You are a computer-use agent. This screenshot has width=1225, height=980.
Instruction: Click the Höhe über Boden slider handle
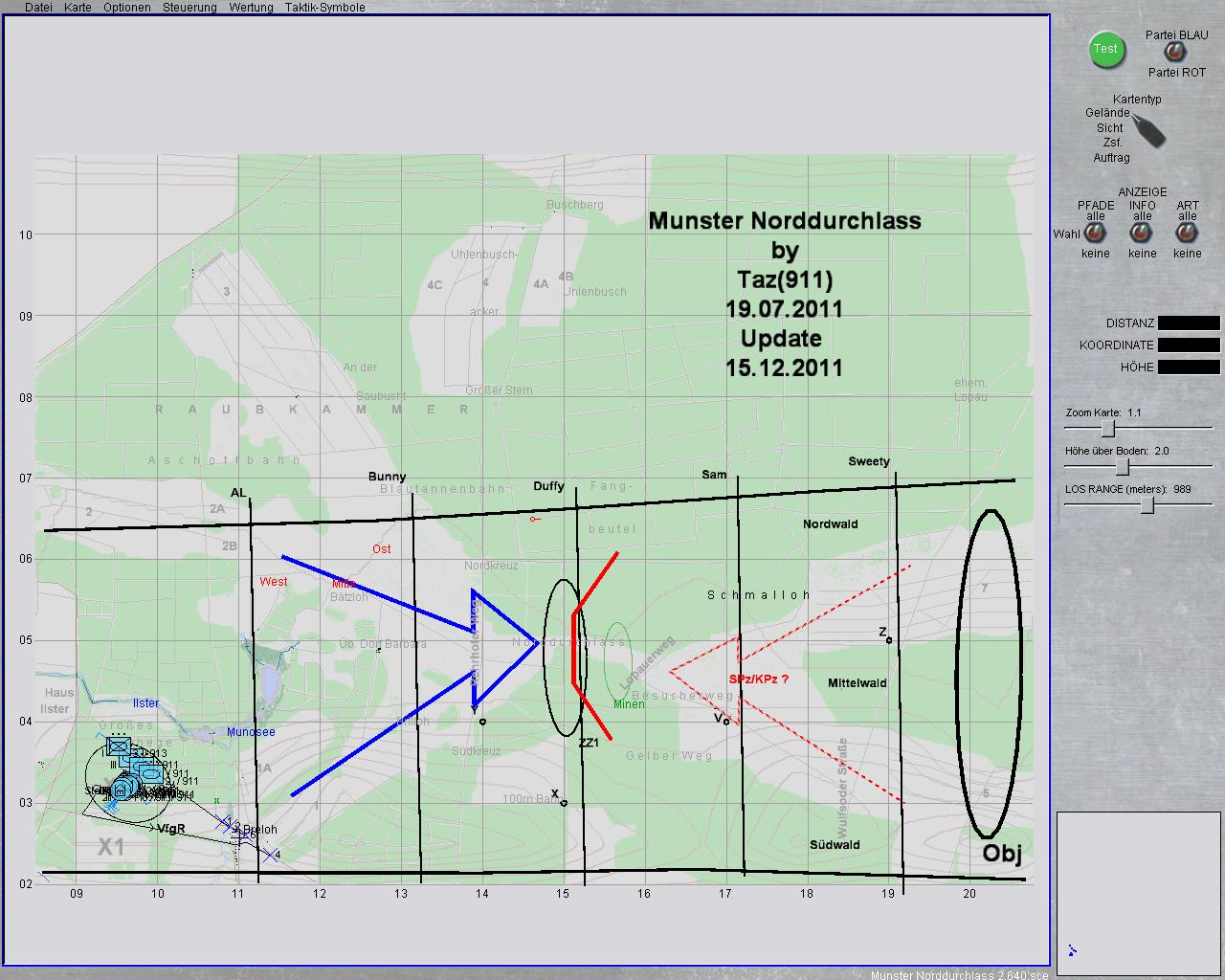click(x=1124, y=467)
